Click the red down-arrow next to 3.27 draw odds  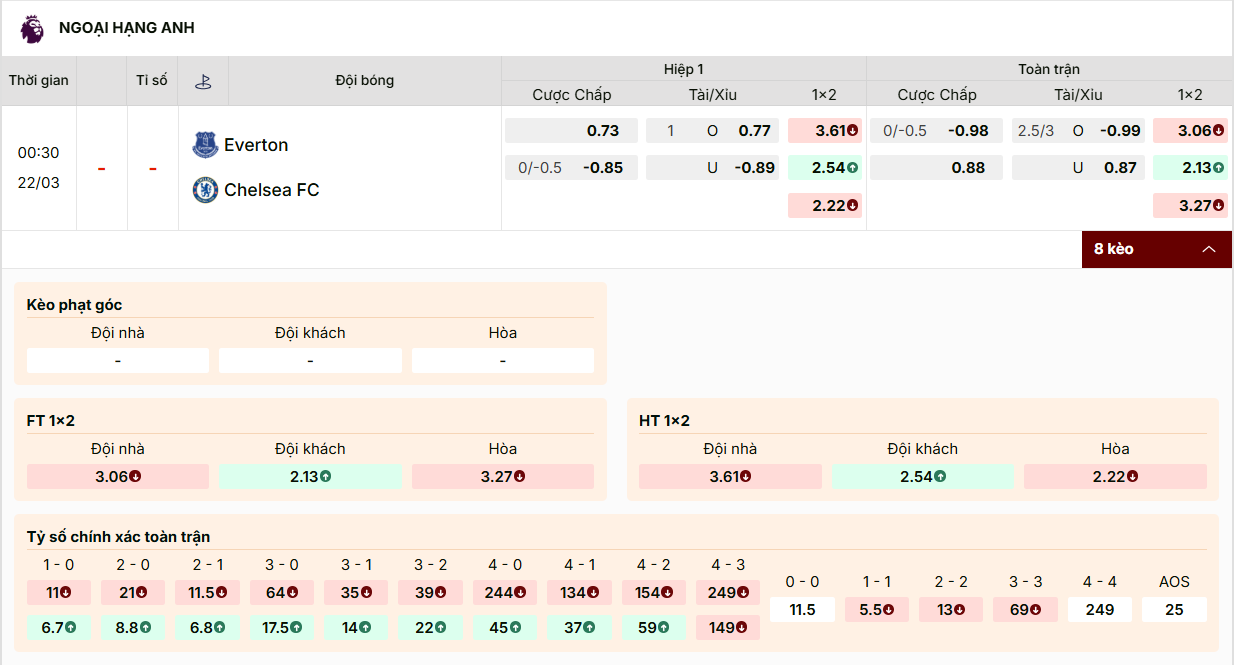[x=1218, y=205]
